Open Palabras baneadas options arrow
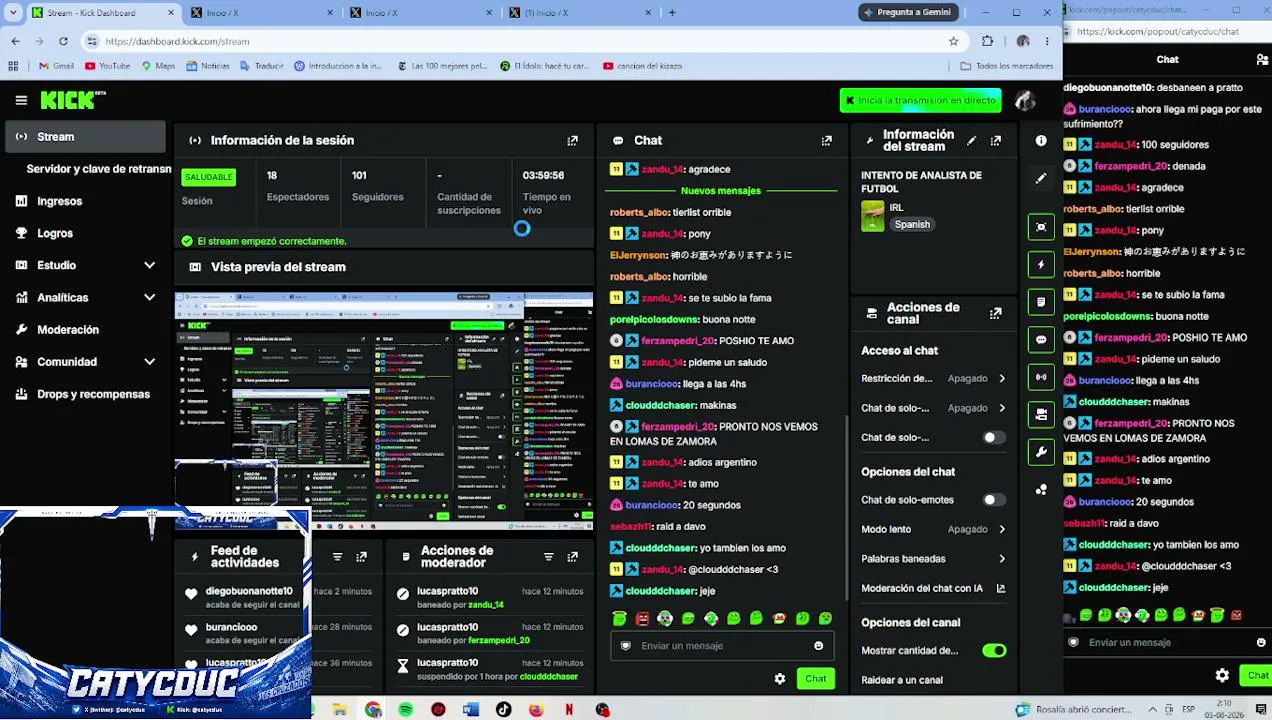1272x720 pixels. [1002, 559]
